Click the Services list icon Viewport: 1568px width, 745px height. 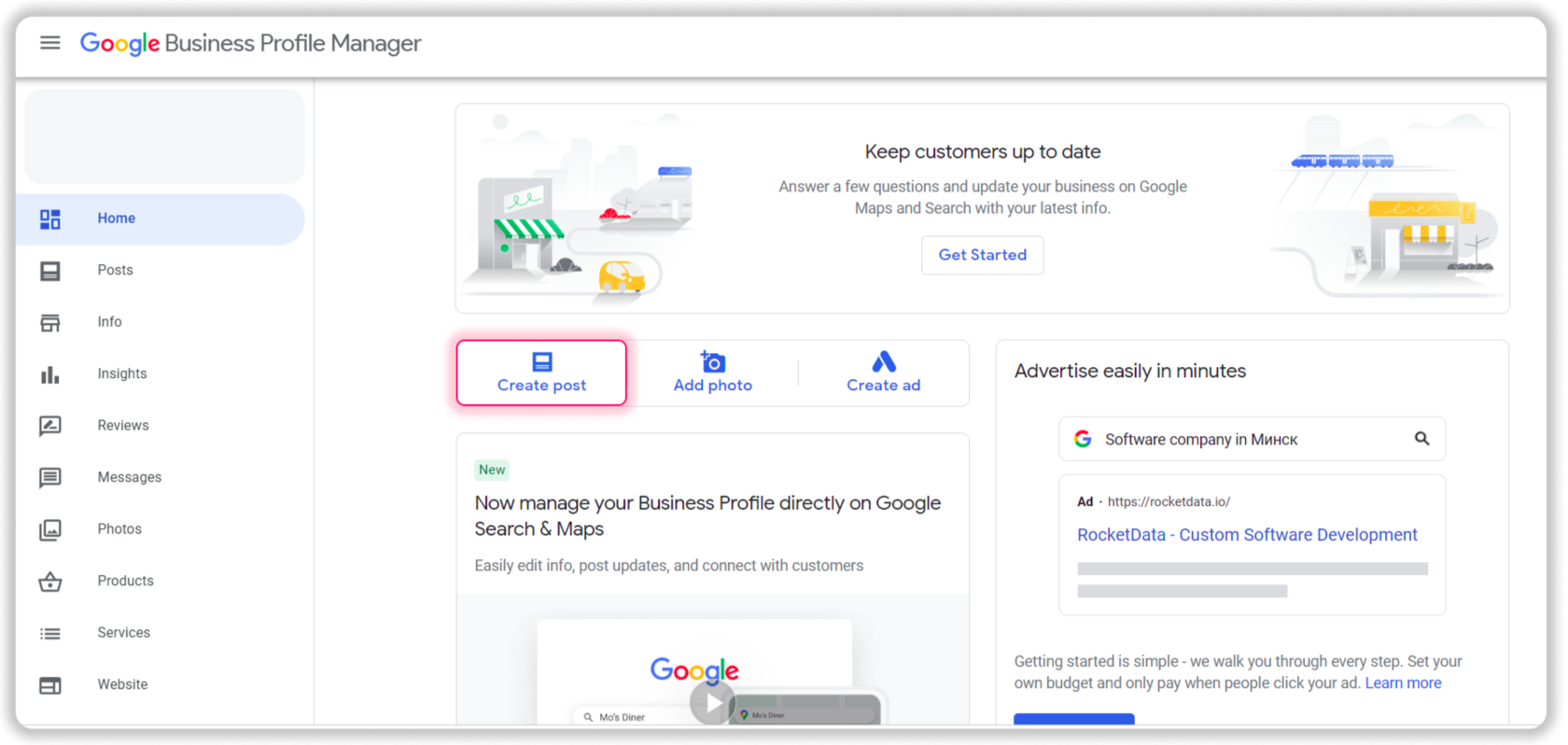(50, 634)
